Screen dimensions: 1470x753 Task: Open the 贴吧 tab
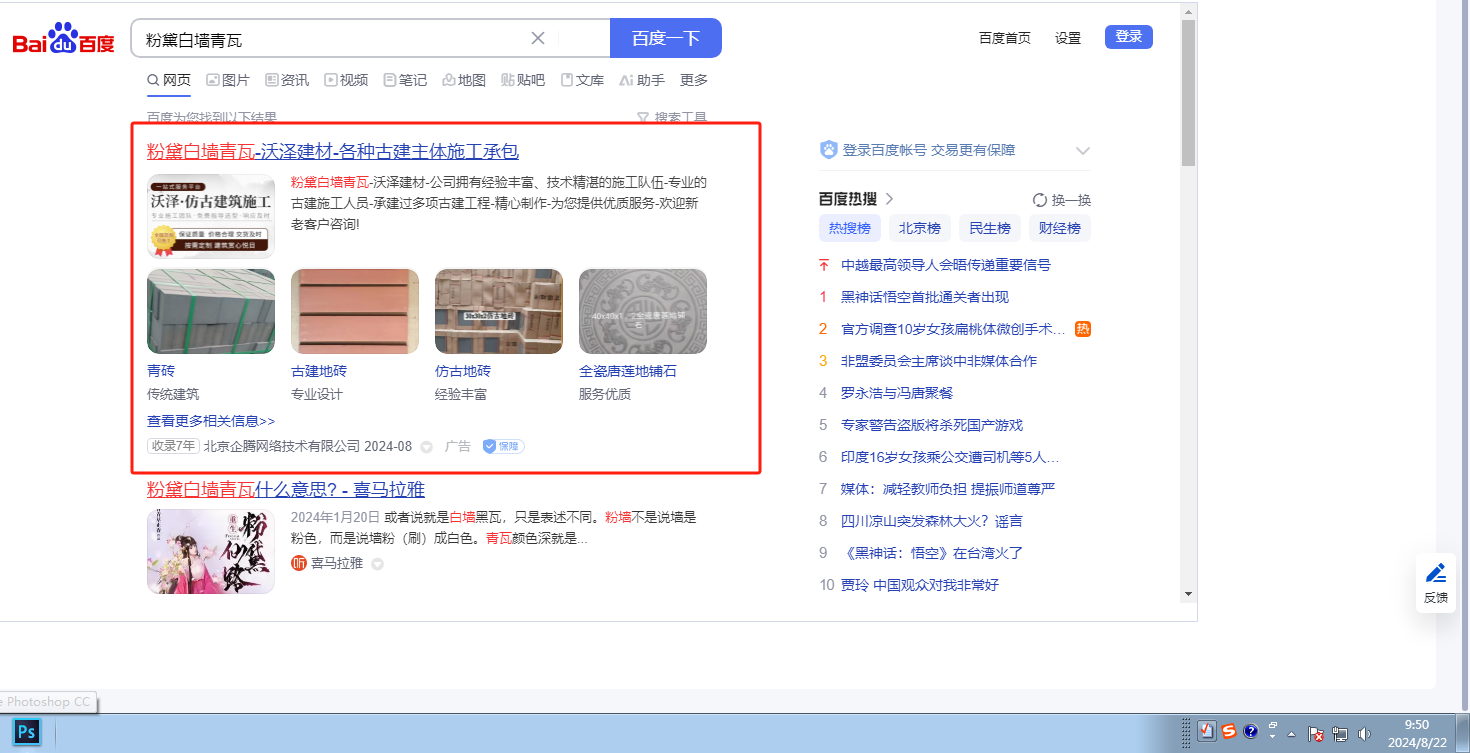click(523, 80)
